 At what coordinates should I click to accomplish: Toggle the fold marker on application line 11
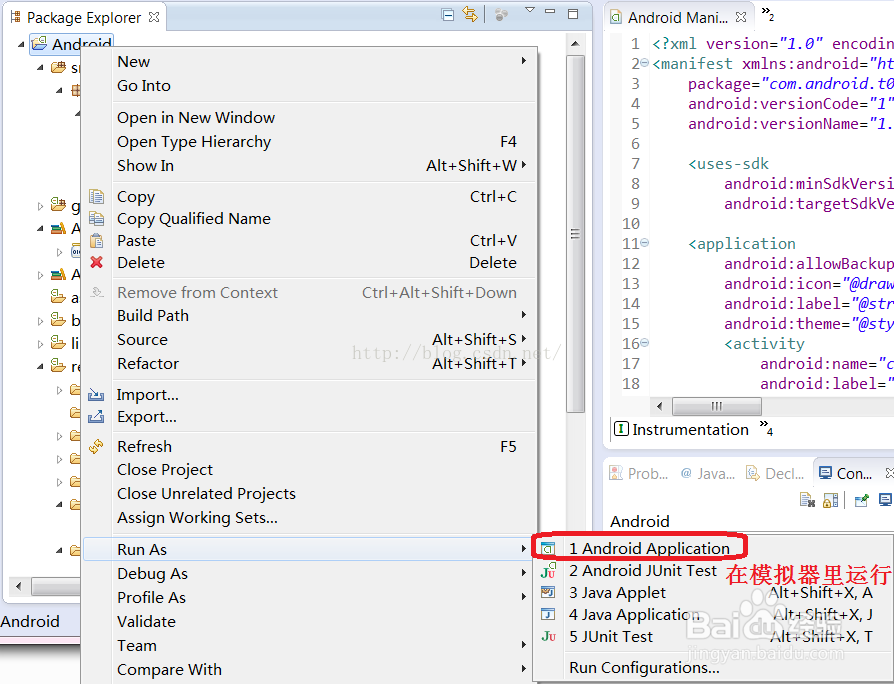[x=644, y=243]
